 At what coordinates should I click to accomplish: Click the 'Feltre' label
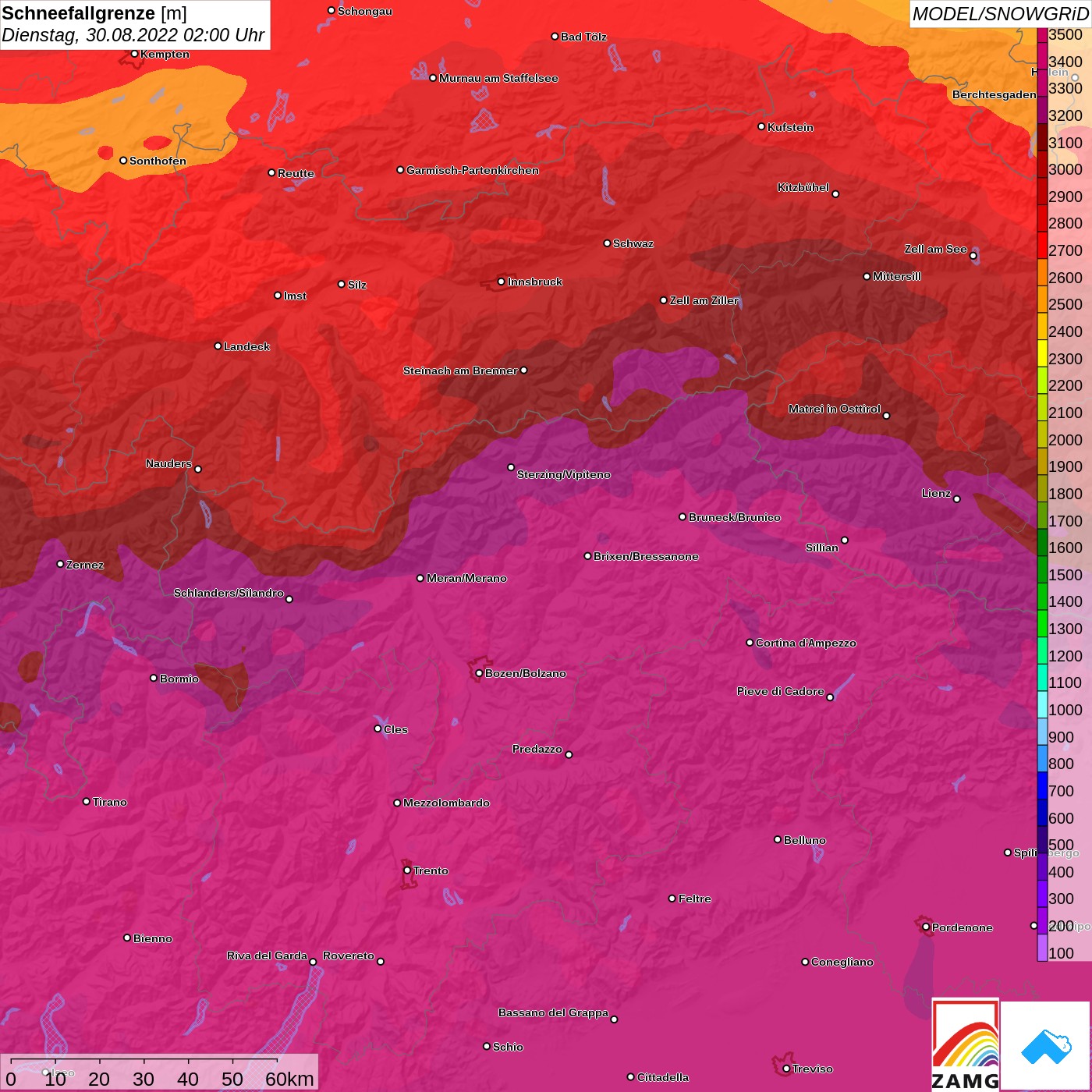coord(695,899)
